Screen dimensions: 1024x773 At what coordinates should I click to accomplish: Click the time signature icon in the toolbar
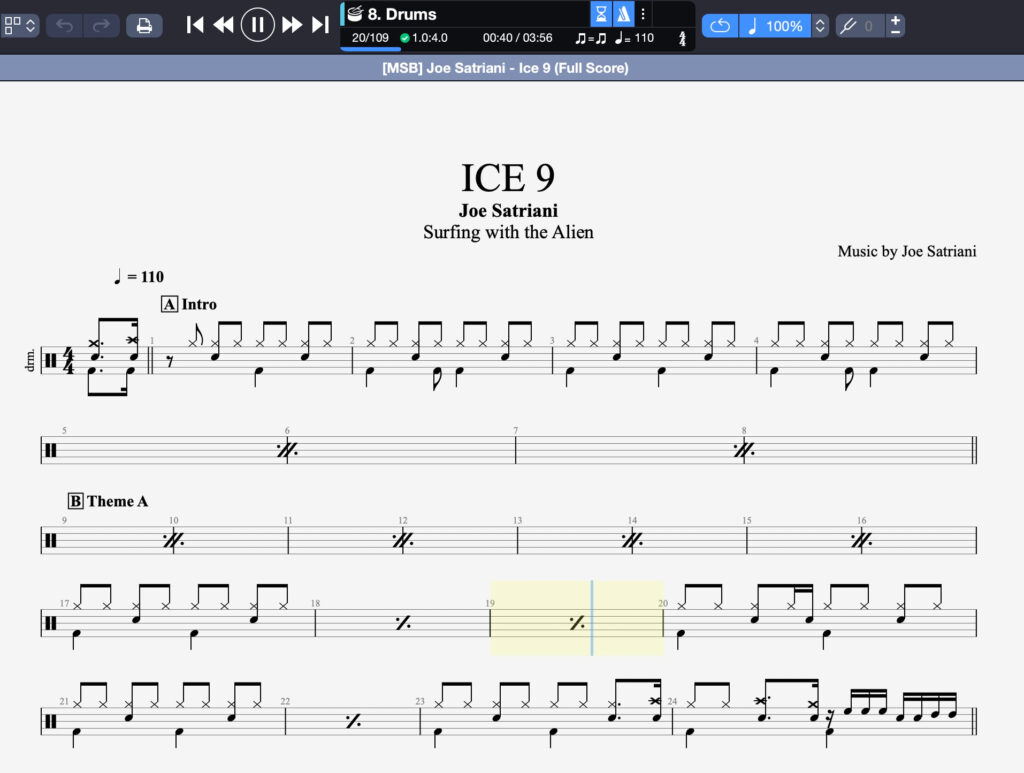pyautogui.click(x=681, y=37)
